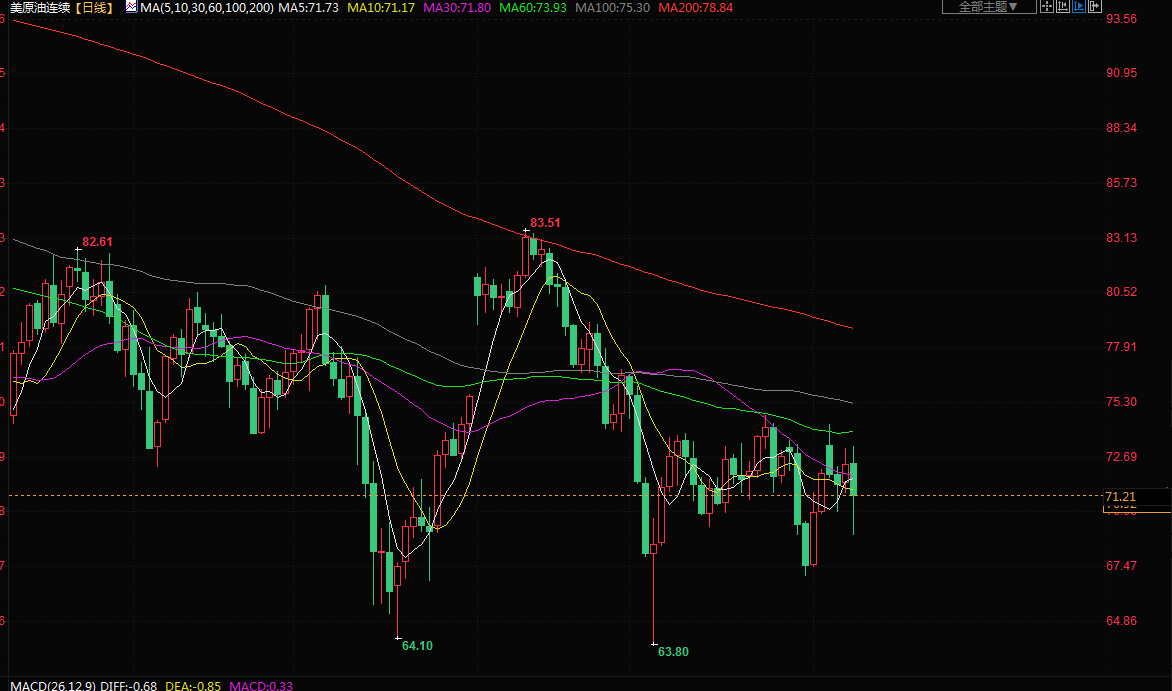Click the DIFF:-0.68 value

[129, 685]
